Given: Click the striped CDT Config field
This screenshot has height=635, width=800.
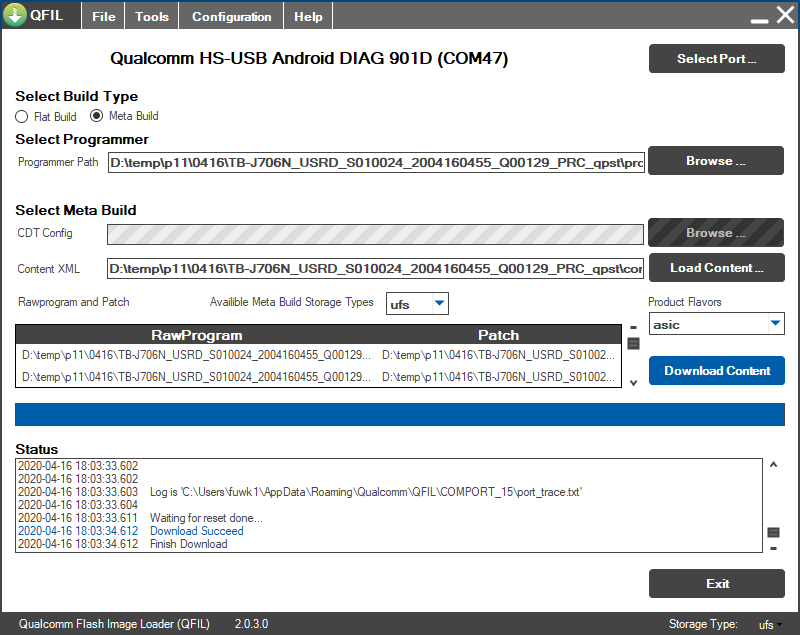Looking at the screenshot, I should tap(375, 234).
